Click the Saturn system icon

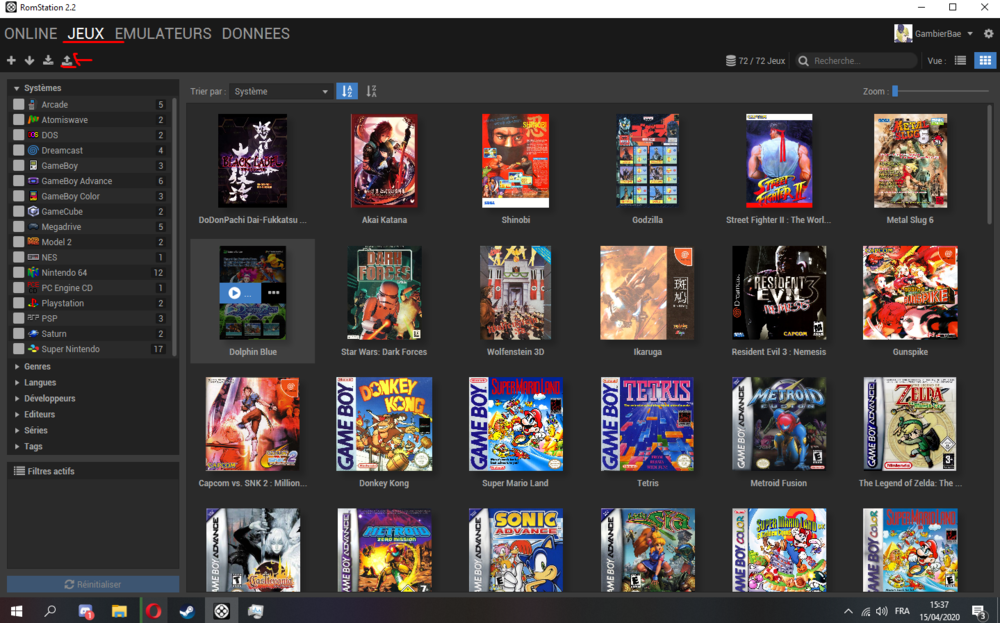point(33,333)
